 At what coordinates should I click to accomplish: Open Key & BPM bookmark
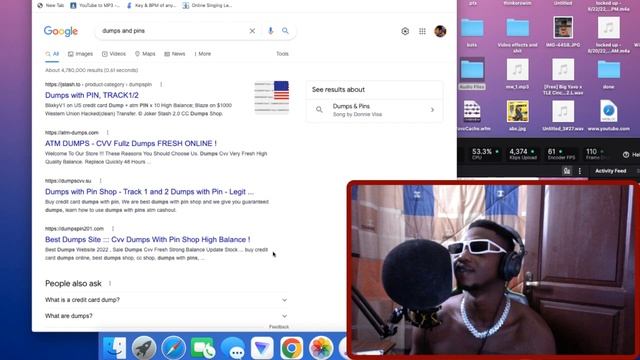tap(151, 5)
